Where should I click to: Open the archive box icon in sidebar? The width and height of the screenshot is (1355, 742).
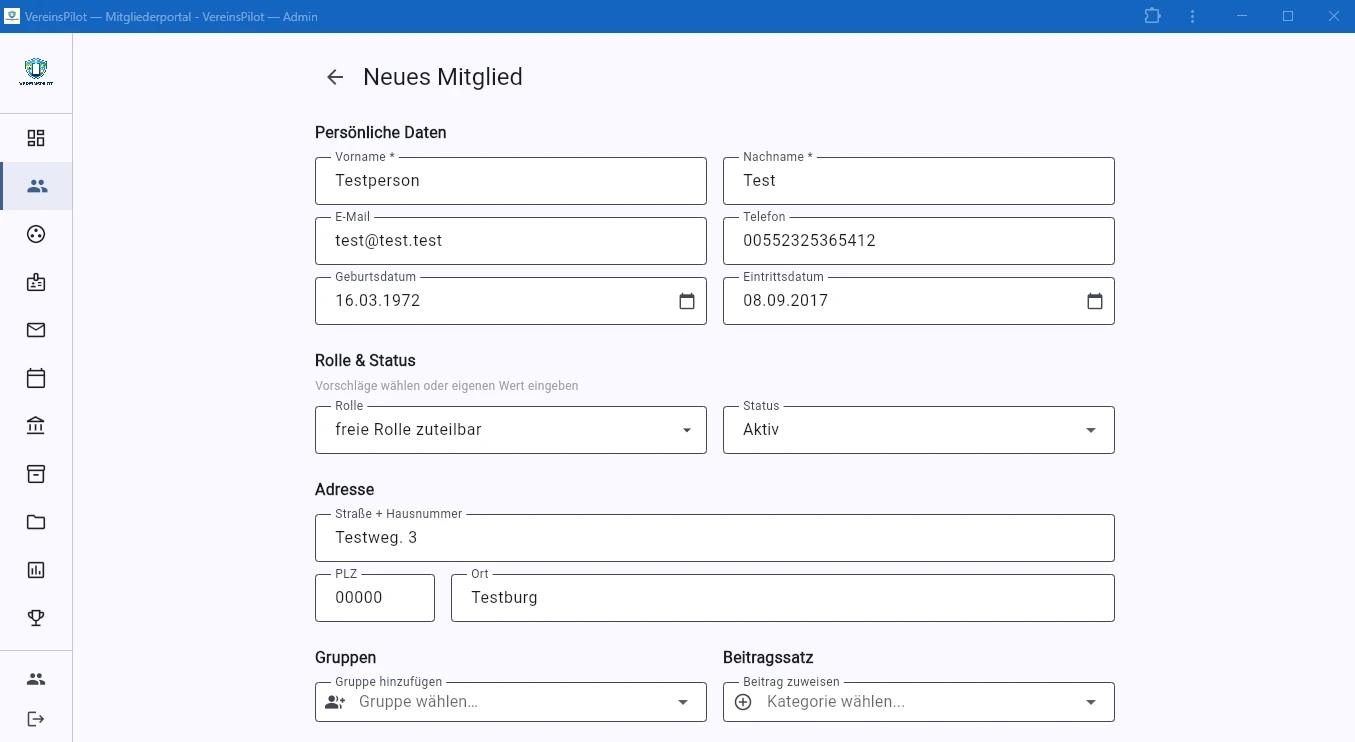pos(36,474)
